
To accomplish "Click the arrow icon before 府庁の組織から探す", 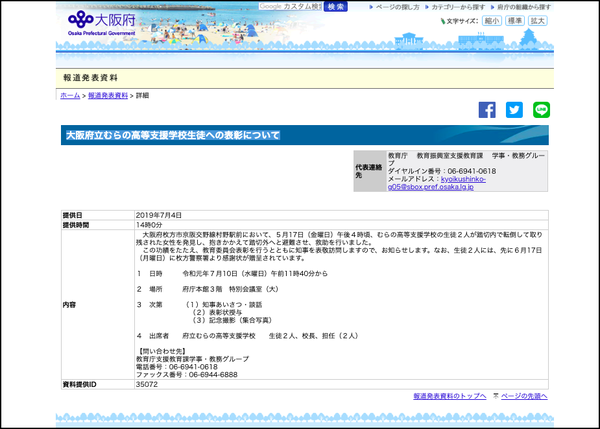I will point(491,6).
